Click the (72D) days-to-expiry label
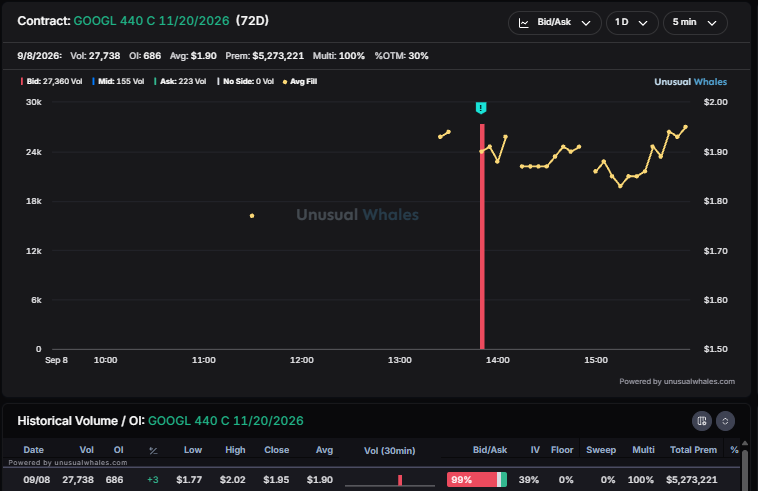758x491 pixels. (x=252, y=21)
